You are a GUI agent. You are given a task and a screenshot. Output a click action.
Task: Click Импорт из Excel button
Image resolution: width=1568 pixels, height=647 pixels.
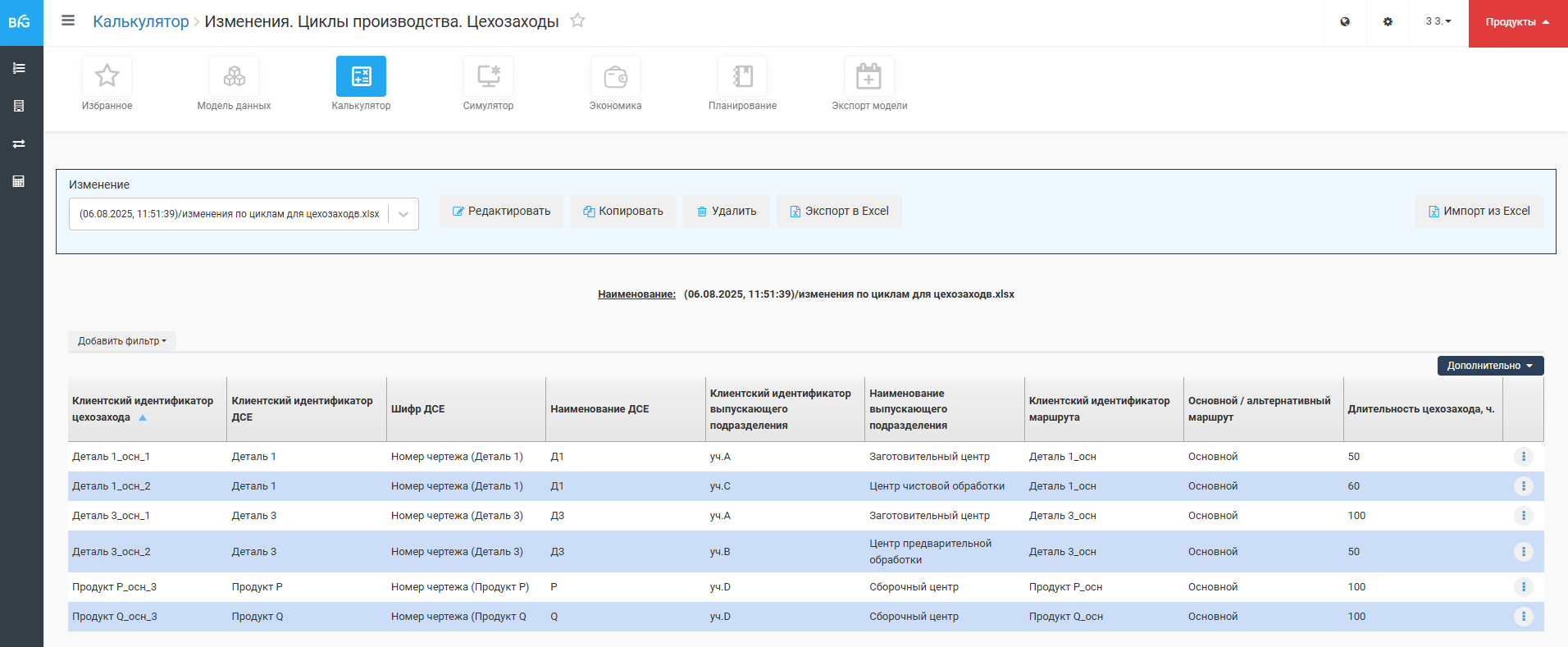coord(1479,212)
